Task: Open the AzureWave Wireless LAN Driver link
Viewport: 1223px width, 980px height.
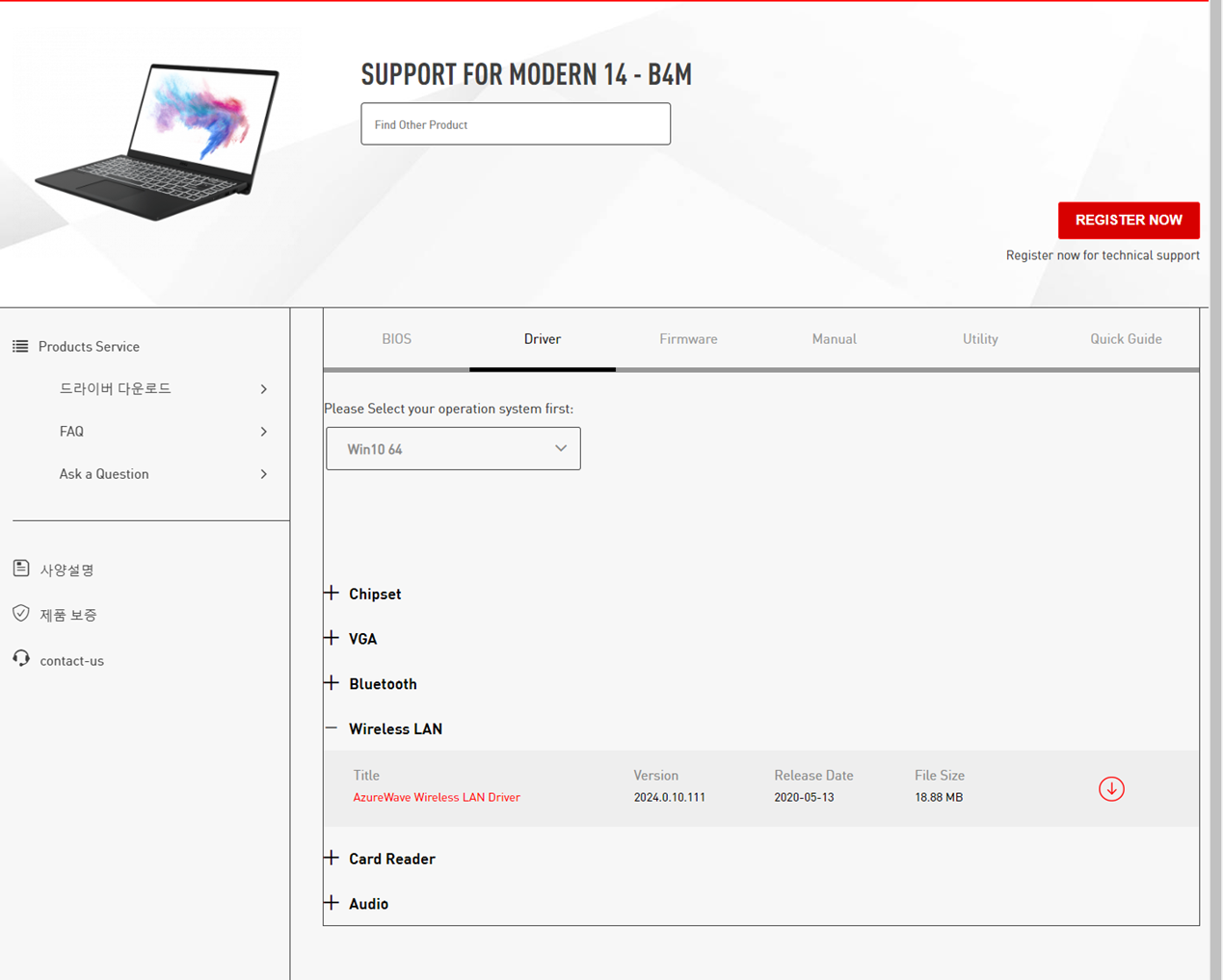Action: 437,798
